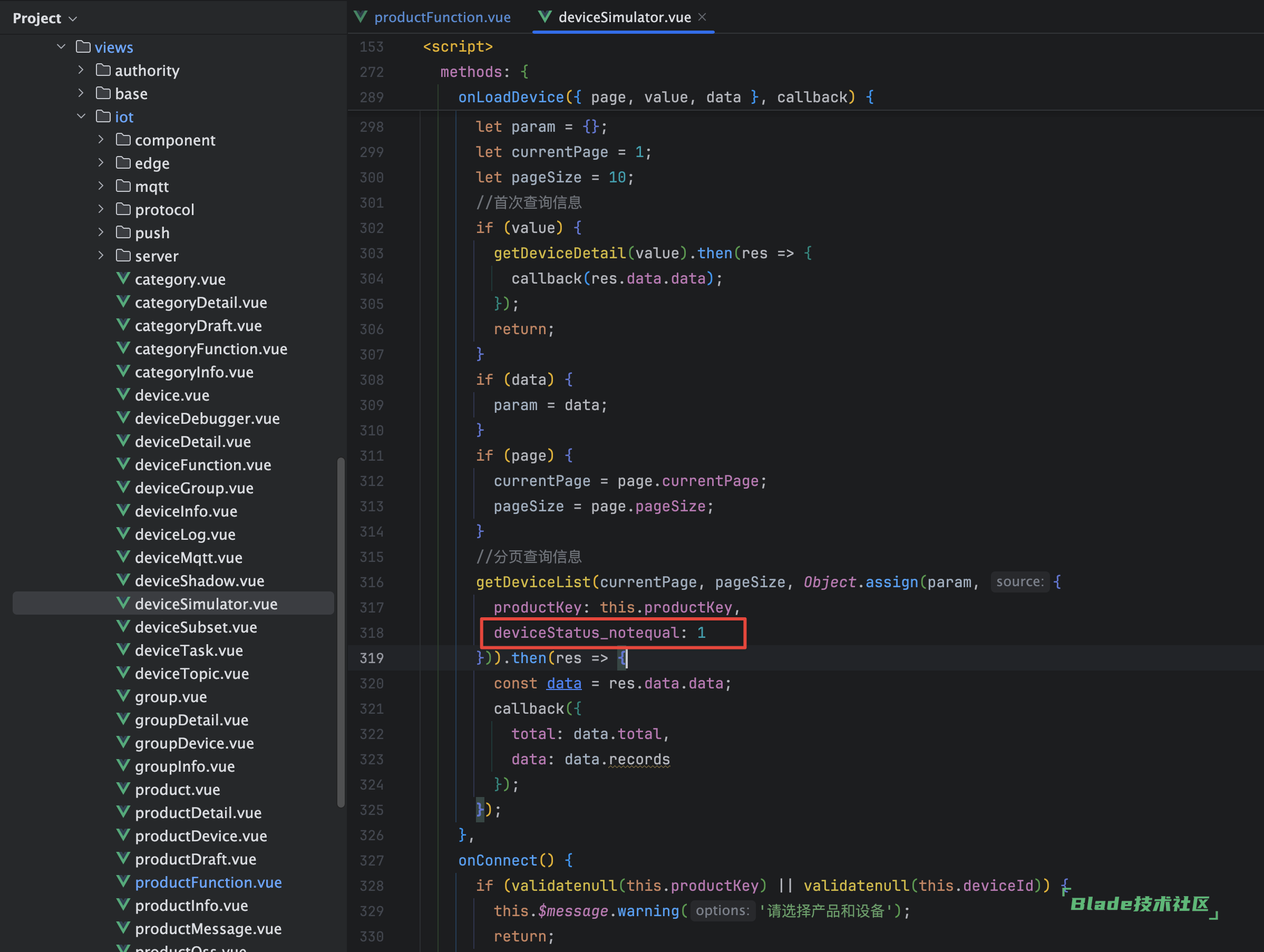Image resolution: width=1264 pixels, height=952 pixels.
Task: Click Vue icon beside deviceSimulator.vue in tree
Action: coord(123,603)
